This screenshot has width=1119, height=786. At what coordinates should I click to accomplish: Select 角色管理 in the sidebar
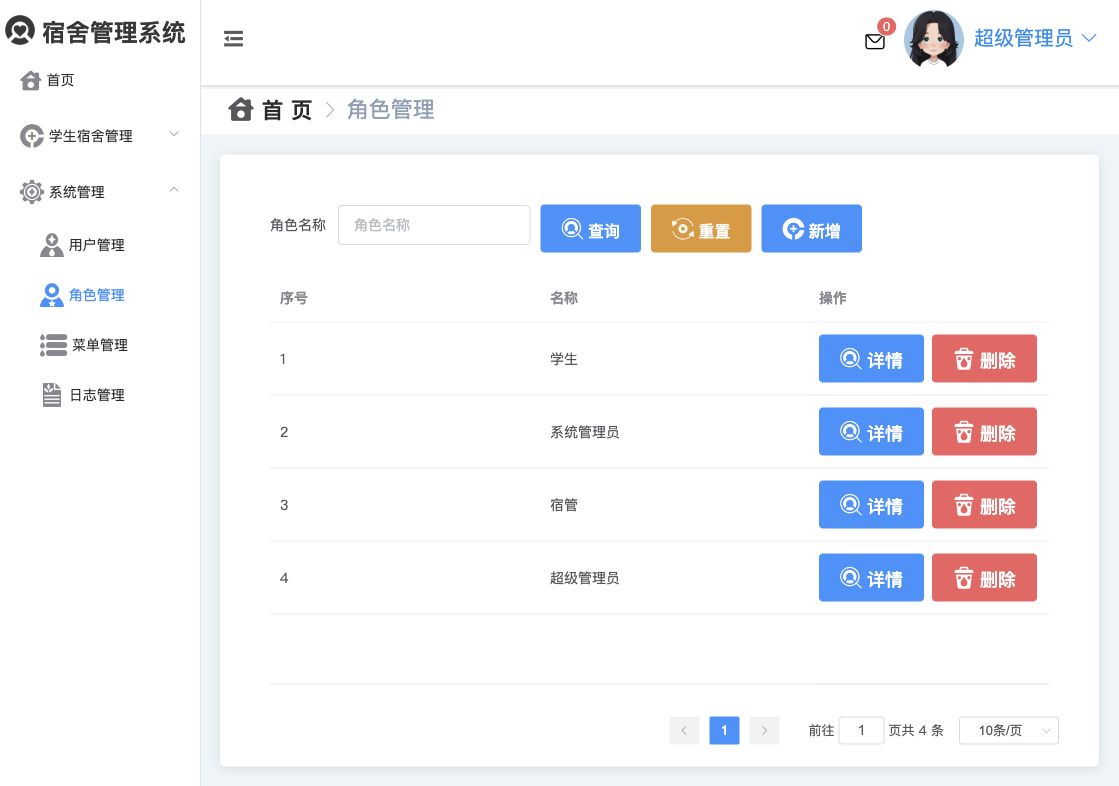96,295
